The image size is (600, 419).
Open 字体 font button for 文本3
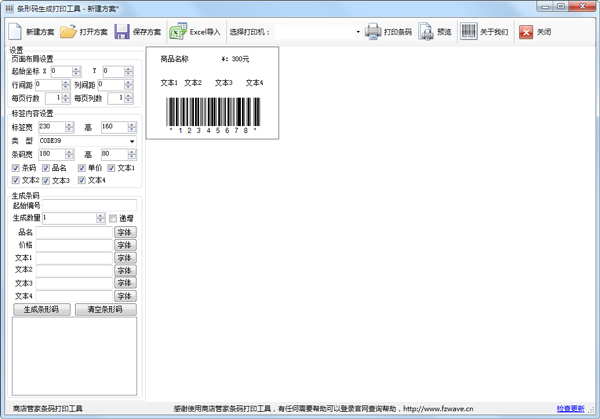[x=125, y=283]
